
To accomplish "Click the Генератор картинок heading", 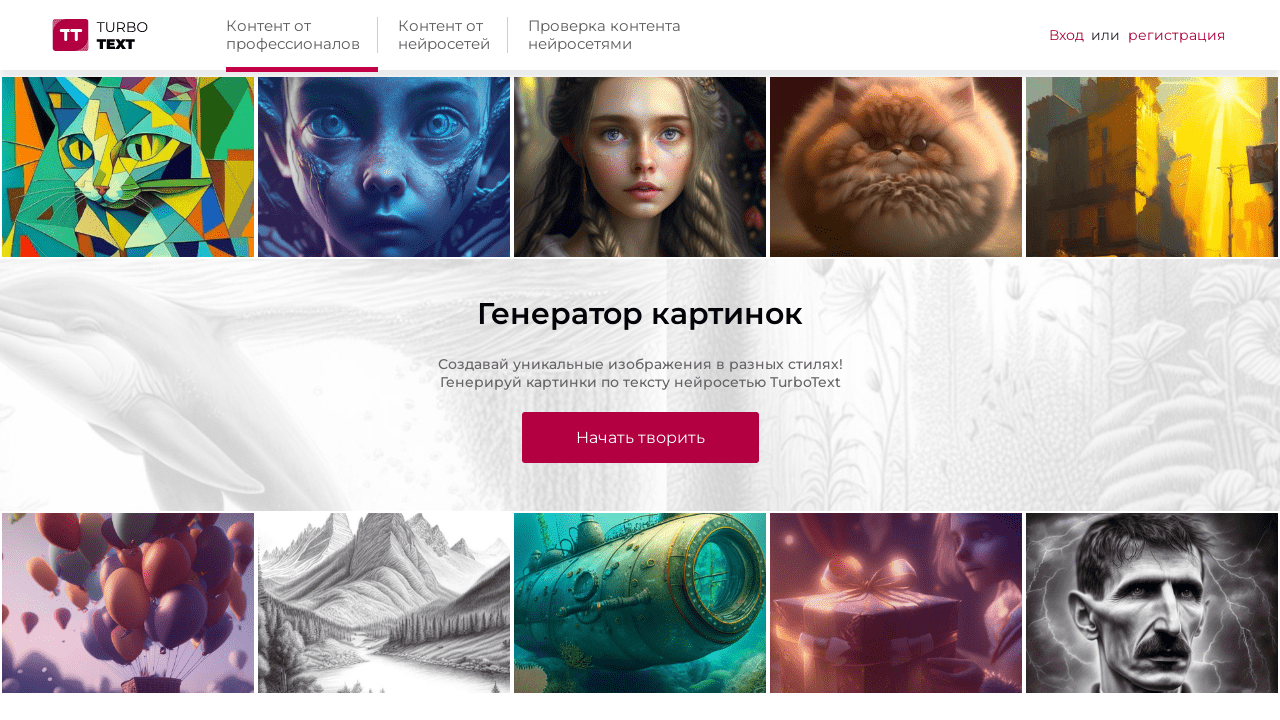I will point(640,314).
